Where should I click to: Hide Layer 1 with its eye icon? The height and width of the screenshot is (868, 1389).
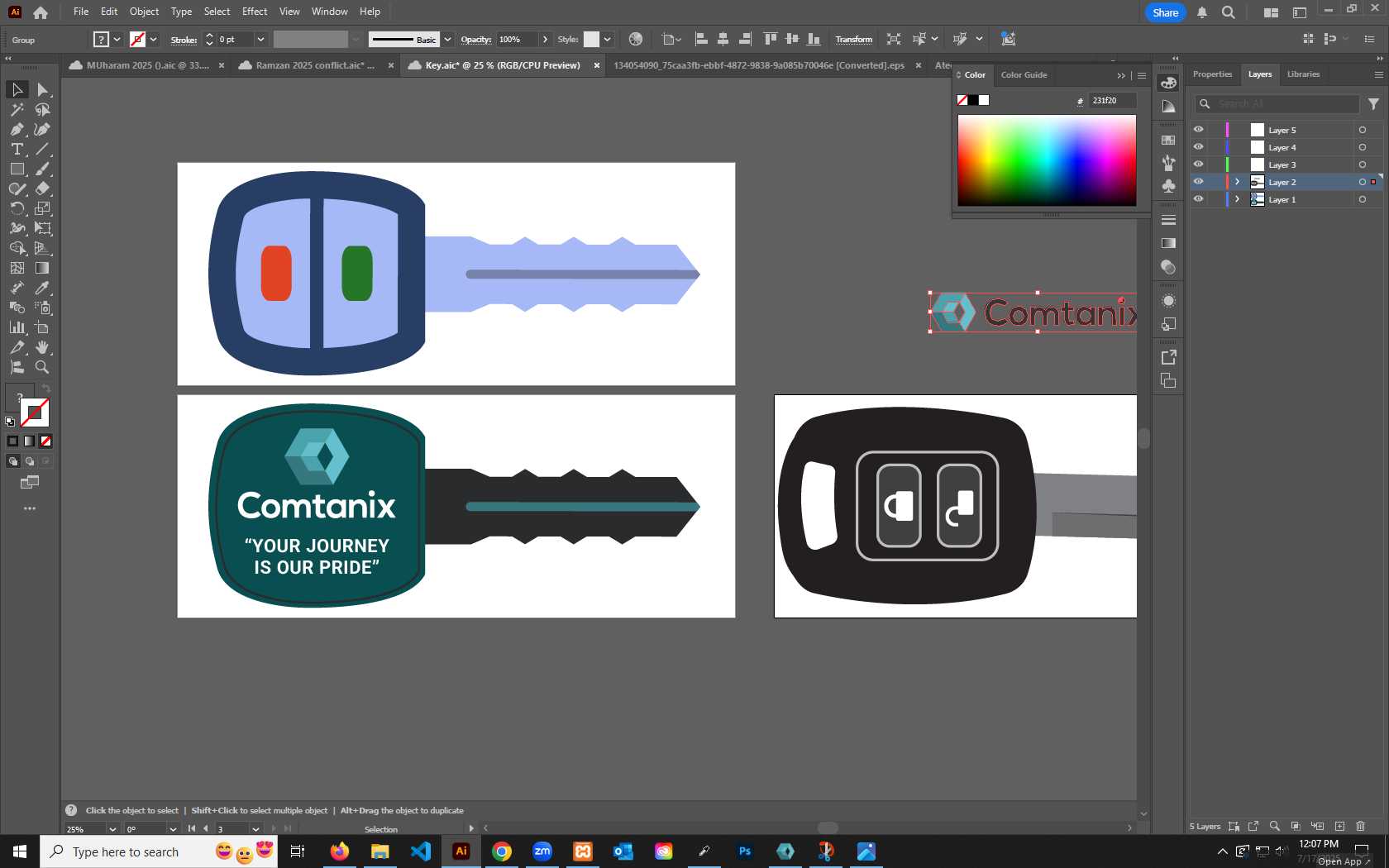[x=1198, y=199]
